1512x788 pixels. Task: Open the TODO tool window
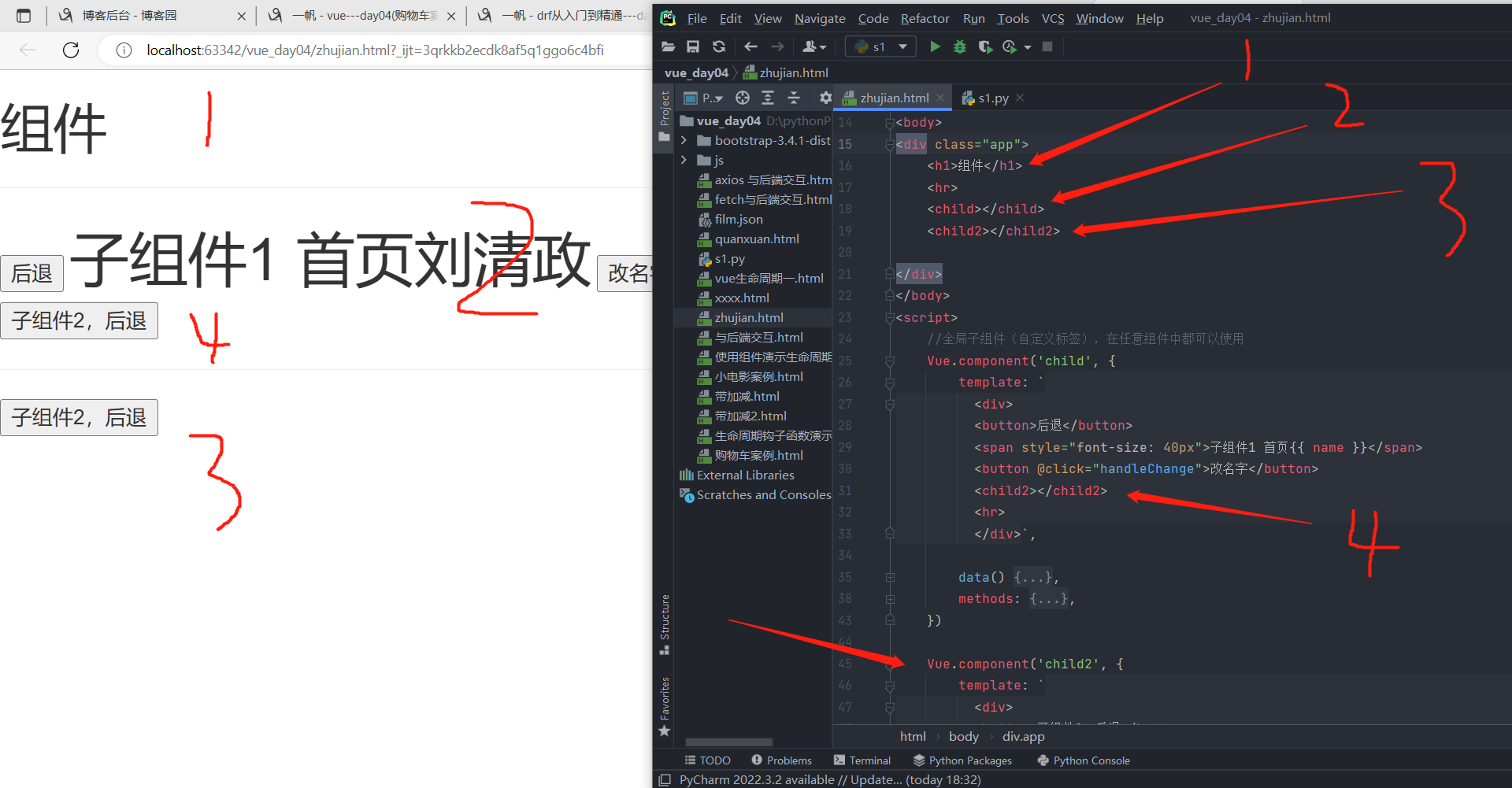(x=707, y=760)
